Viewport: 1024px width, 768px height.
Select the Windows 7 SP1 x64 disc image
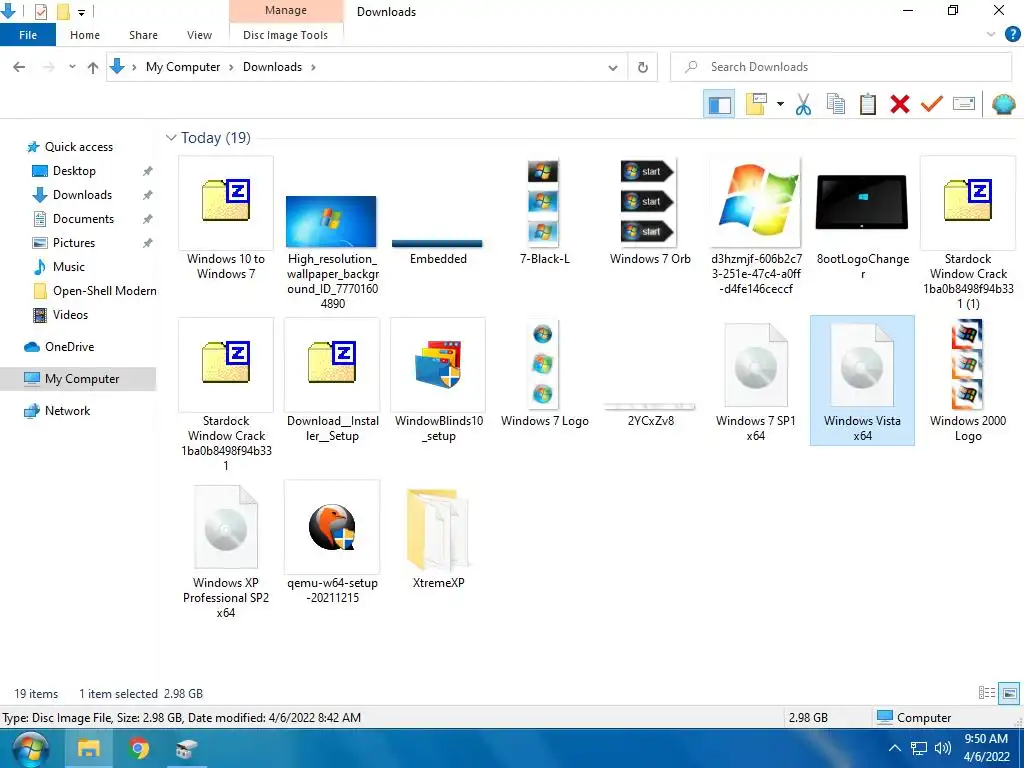pos(756,381)
